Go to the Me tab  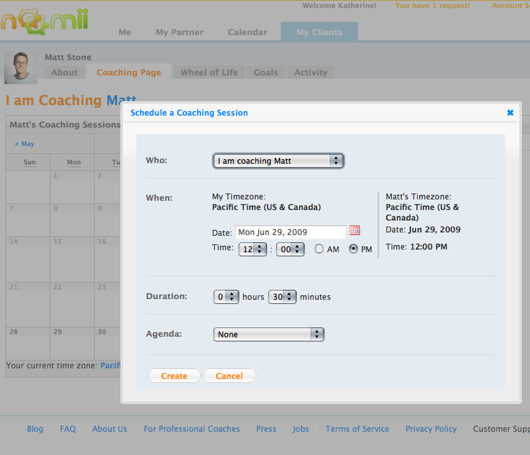click(x=125, y=32)
